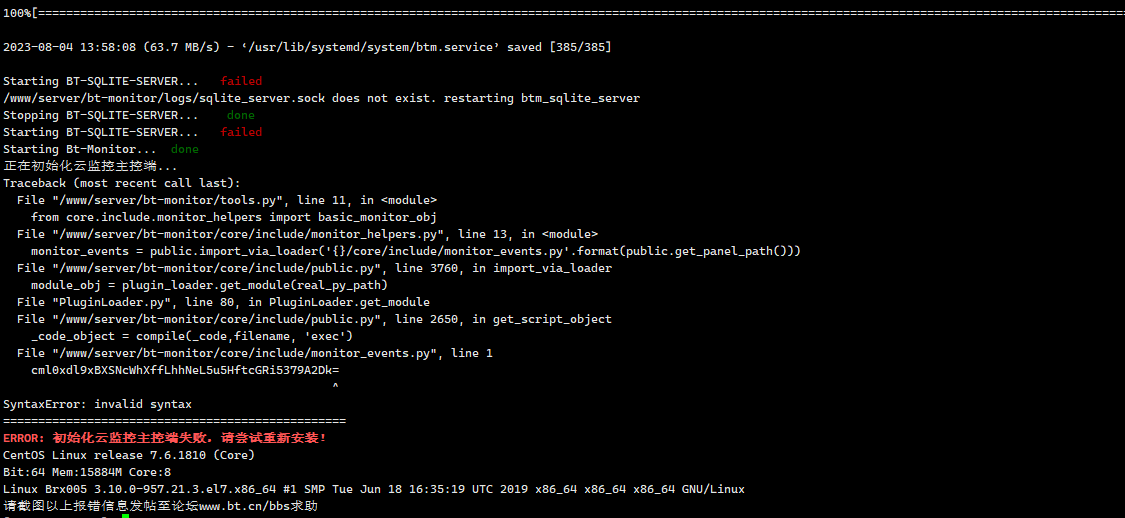This screenshot has width=1125, height=518.
Task: Click the caret marker under the syntax error
Action: (x=336, y=387)
